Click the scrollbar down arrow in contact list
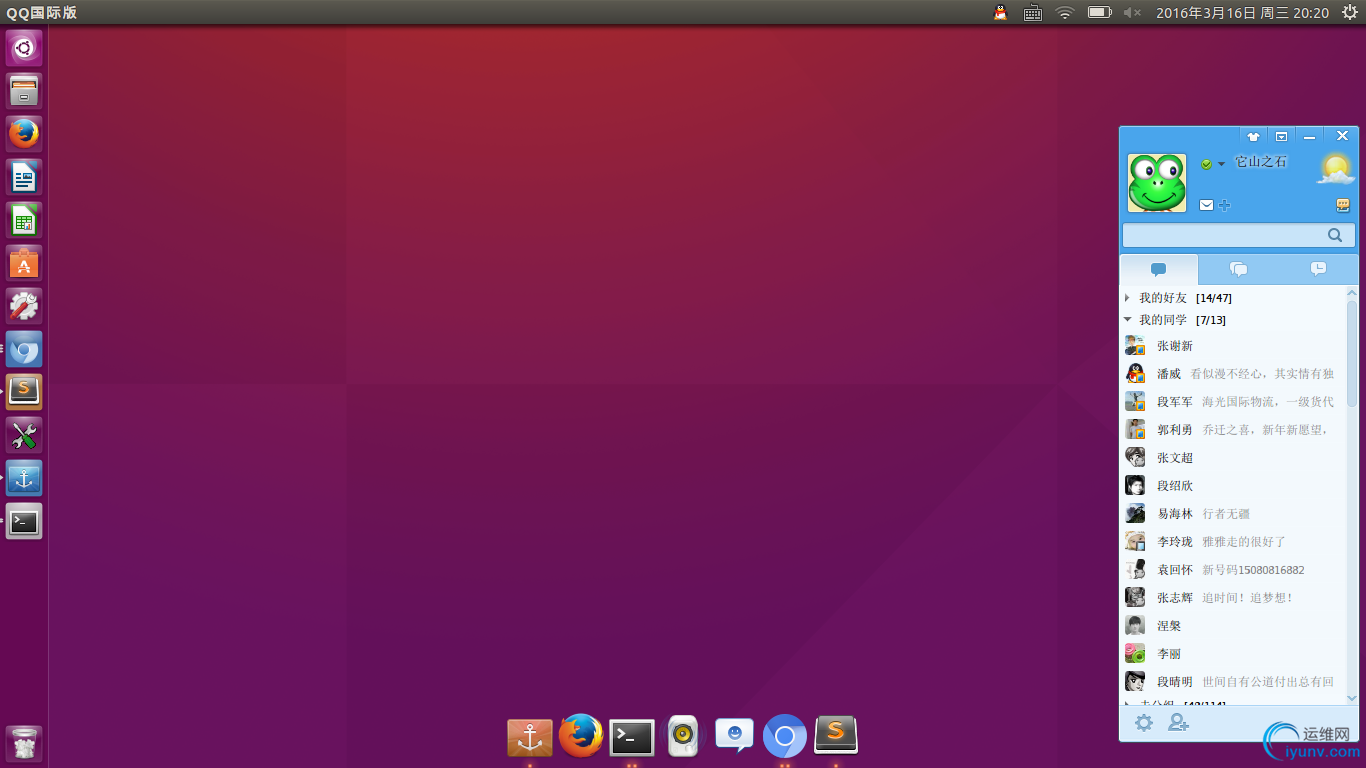Viewport: 1366px width, 768px height. point(1352,699)
